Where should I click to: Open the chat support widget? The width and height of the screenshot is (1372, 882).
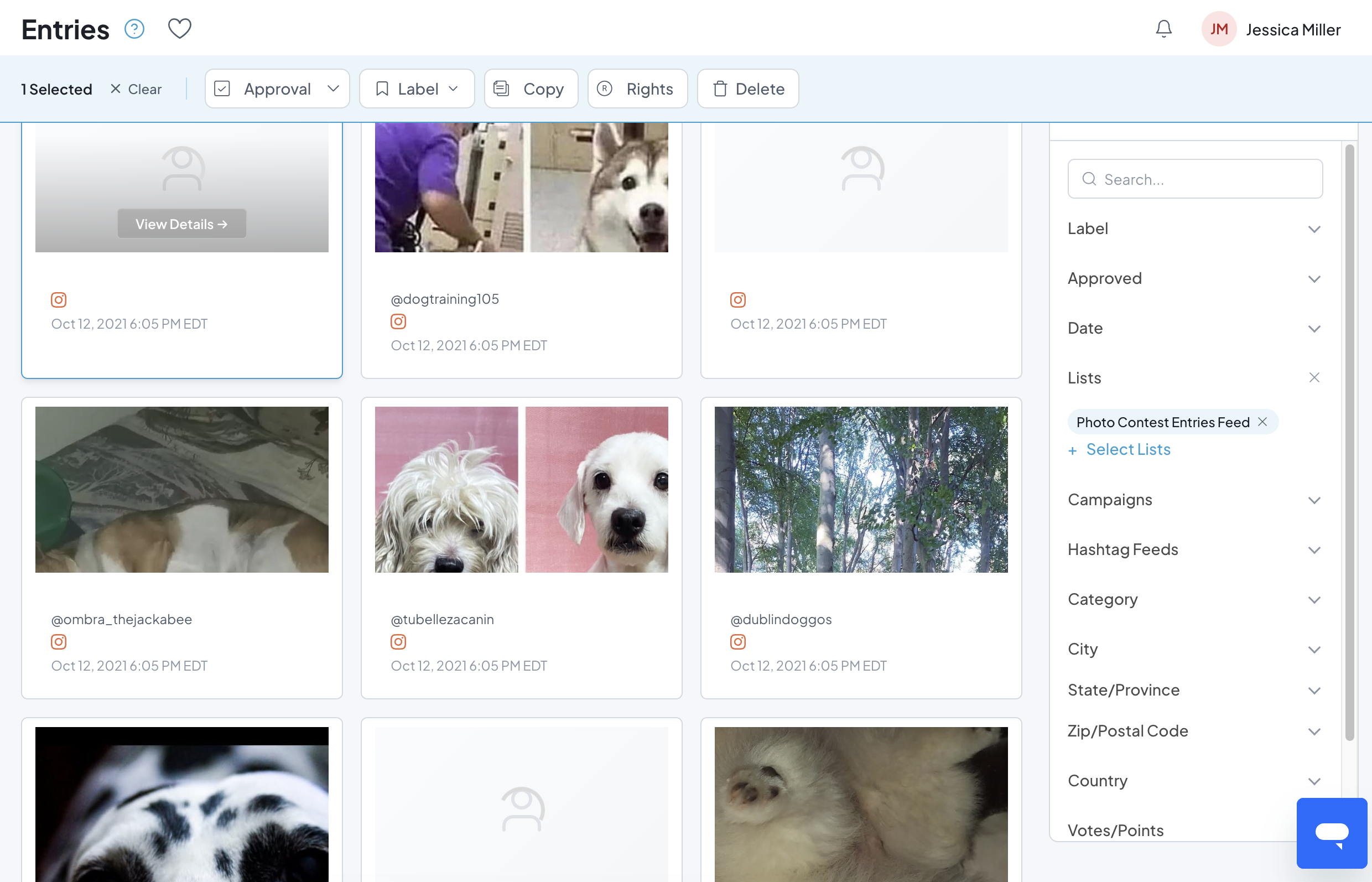[x=1332, y=833]
